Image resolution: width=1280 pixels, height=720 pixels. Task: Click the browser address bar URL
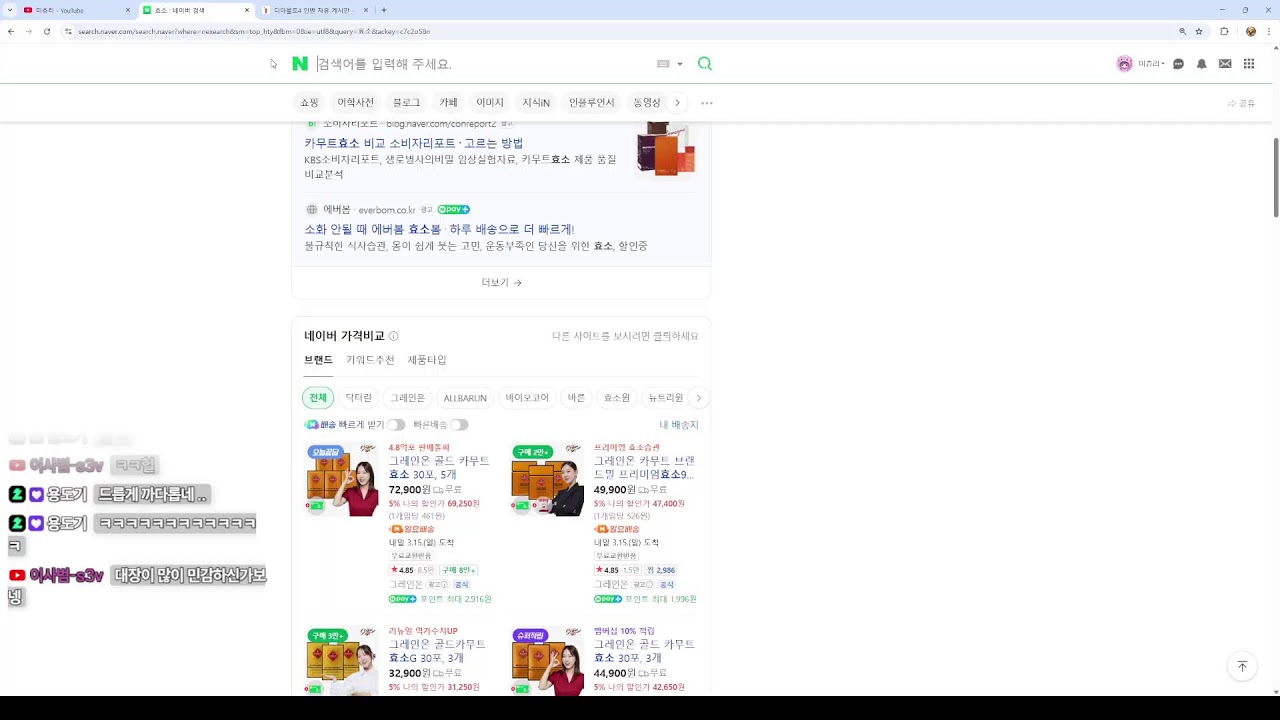click(254, 31)
